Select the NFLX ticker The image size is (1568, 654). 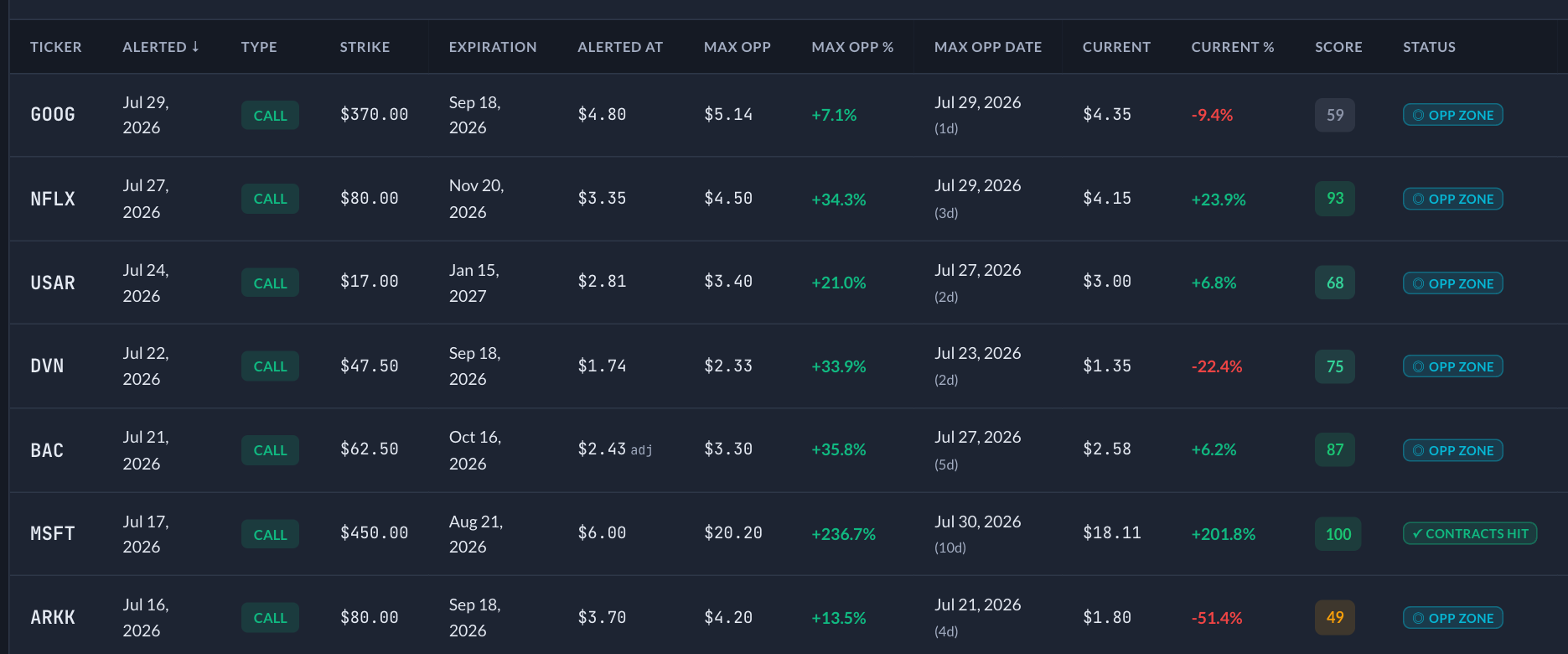tap(53, 199)
